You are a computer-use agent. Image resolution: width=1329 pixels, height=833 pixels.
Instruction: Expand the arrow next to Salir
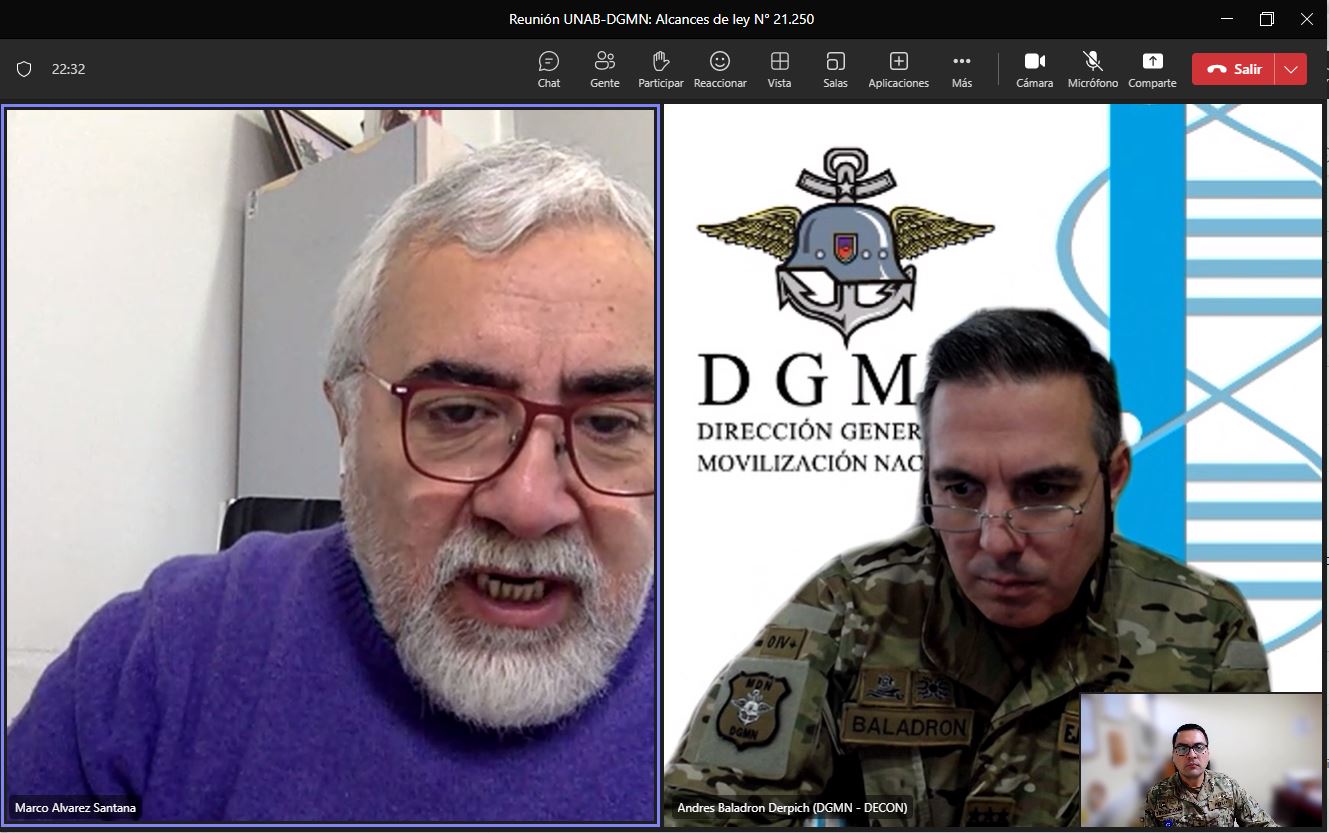(x=1291, y=69)
